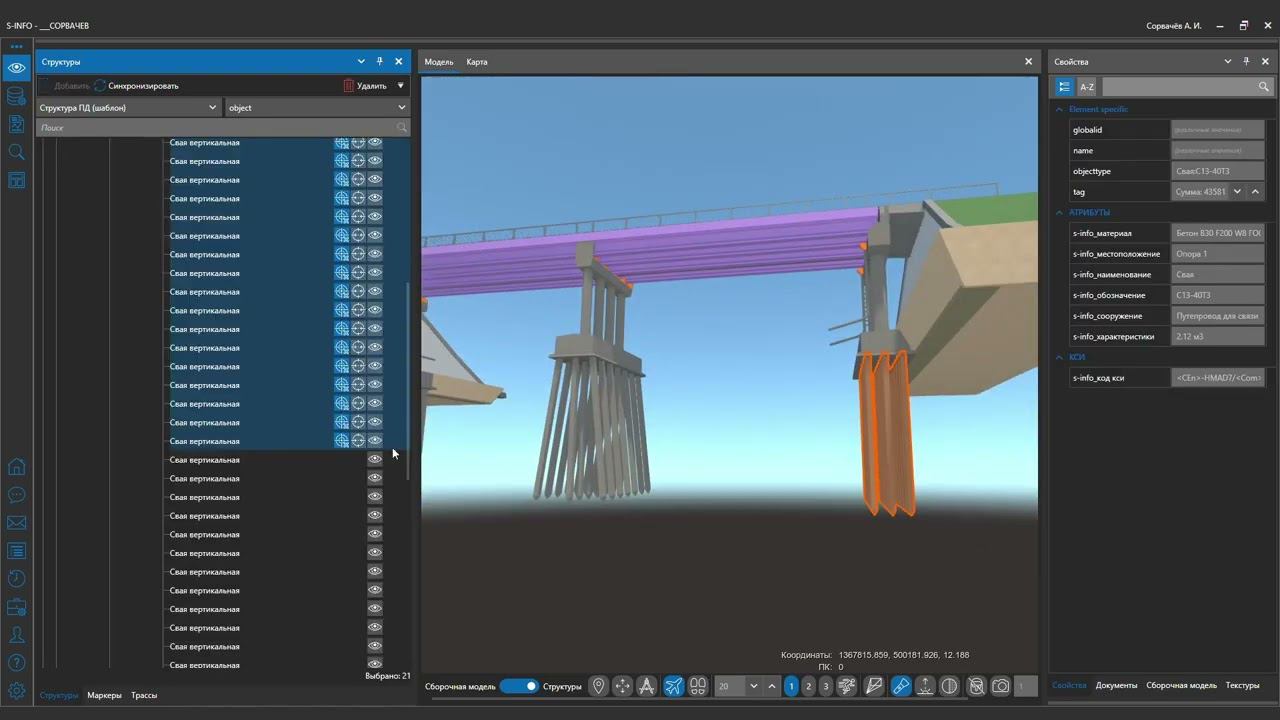
Task: Open the Structures eye icon in left sidebar
Action: click(x=16, y=68)
